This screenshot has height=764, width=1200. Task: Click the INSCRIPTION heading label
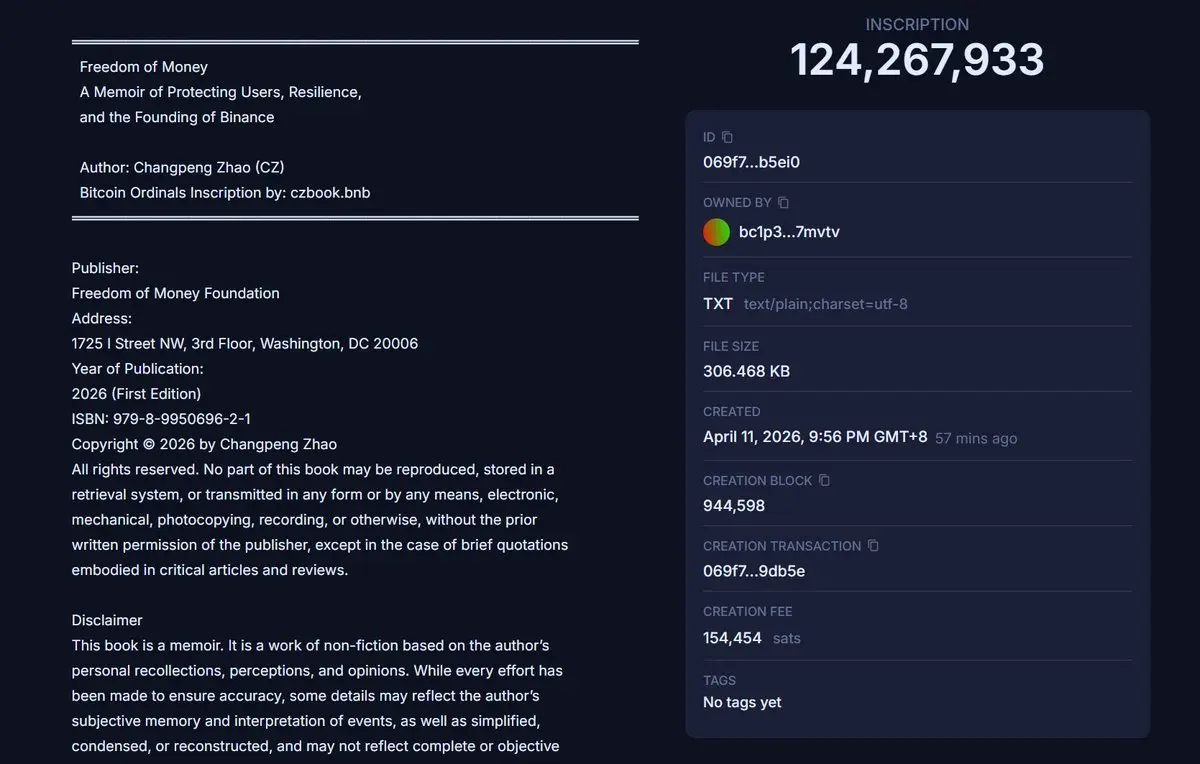coord(917,24)
